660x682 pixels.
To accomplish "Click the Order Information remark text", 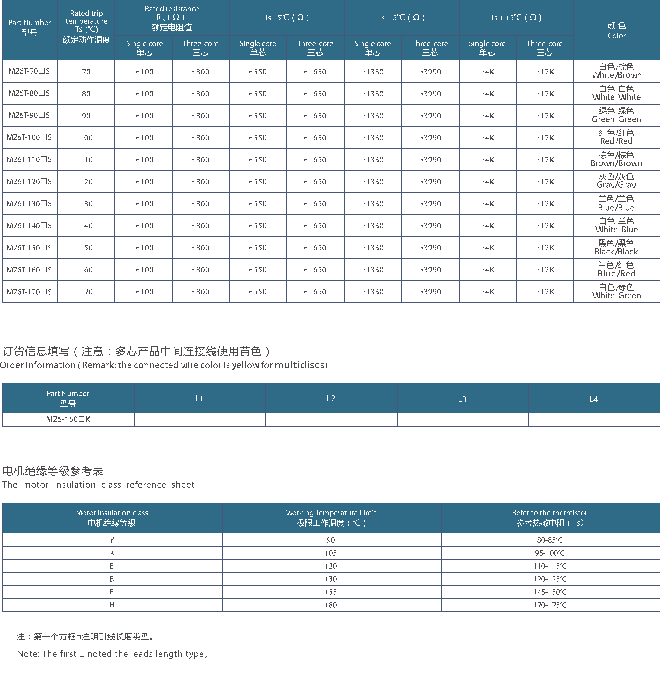I will pos(164,365).
